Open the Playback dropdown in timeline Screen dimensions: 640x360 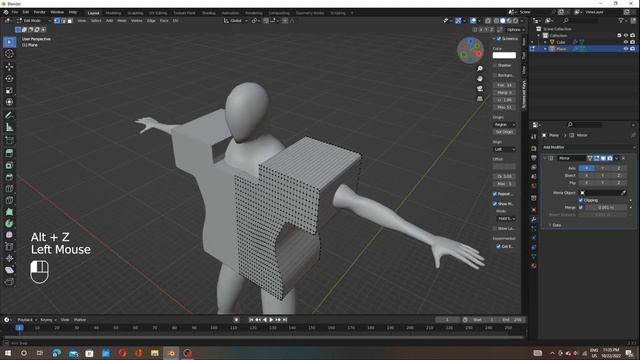click(x=27, y=320)
